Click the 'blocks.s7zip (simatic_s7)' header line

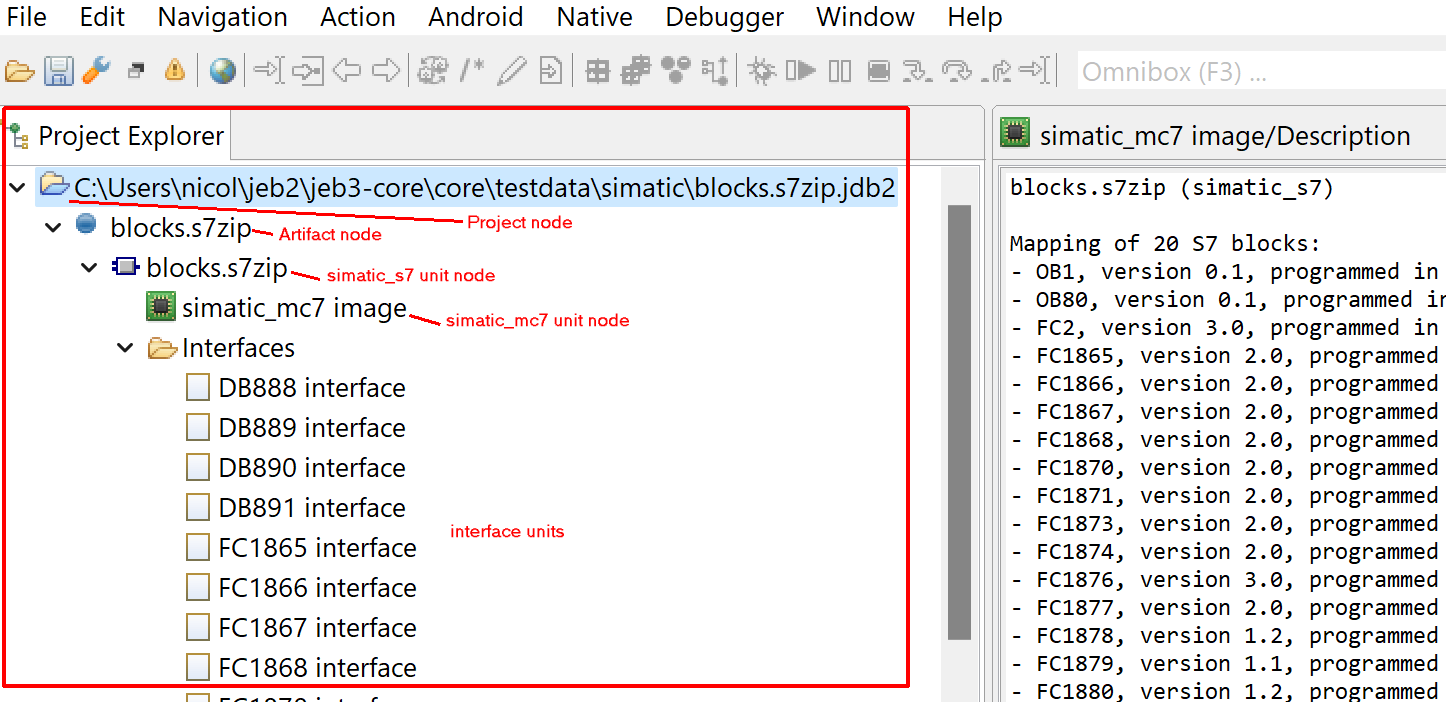[1172, 188]
